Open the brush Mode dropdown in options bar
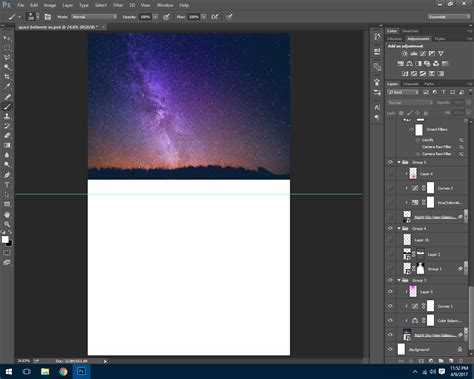This screenshot has width=474, height=379. 94,17
